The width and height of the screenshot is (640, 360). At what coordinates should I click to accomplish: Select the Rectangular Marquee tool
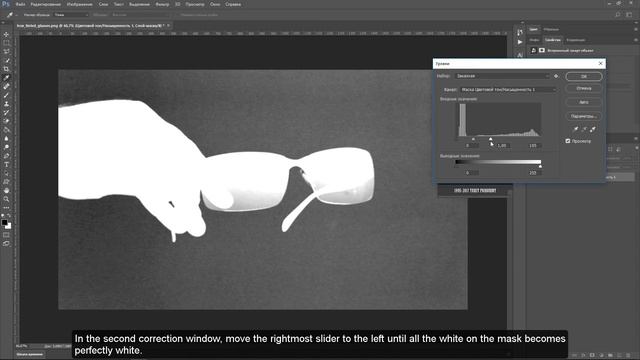click(x=6, y=43)
